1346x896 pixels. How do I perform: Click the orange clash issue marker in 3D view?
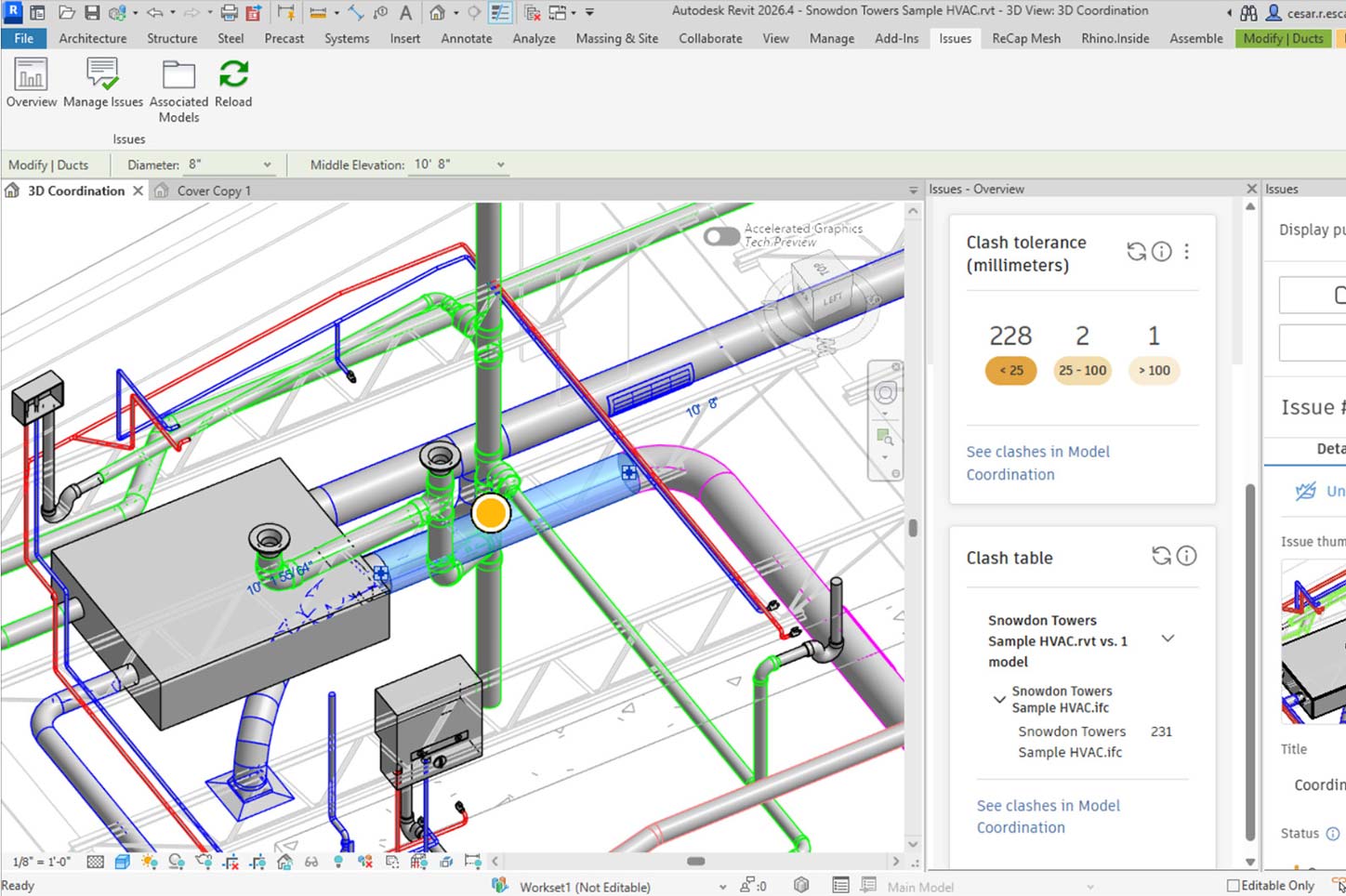pyautogui.click(x=490, y=512)
